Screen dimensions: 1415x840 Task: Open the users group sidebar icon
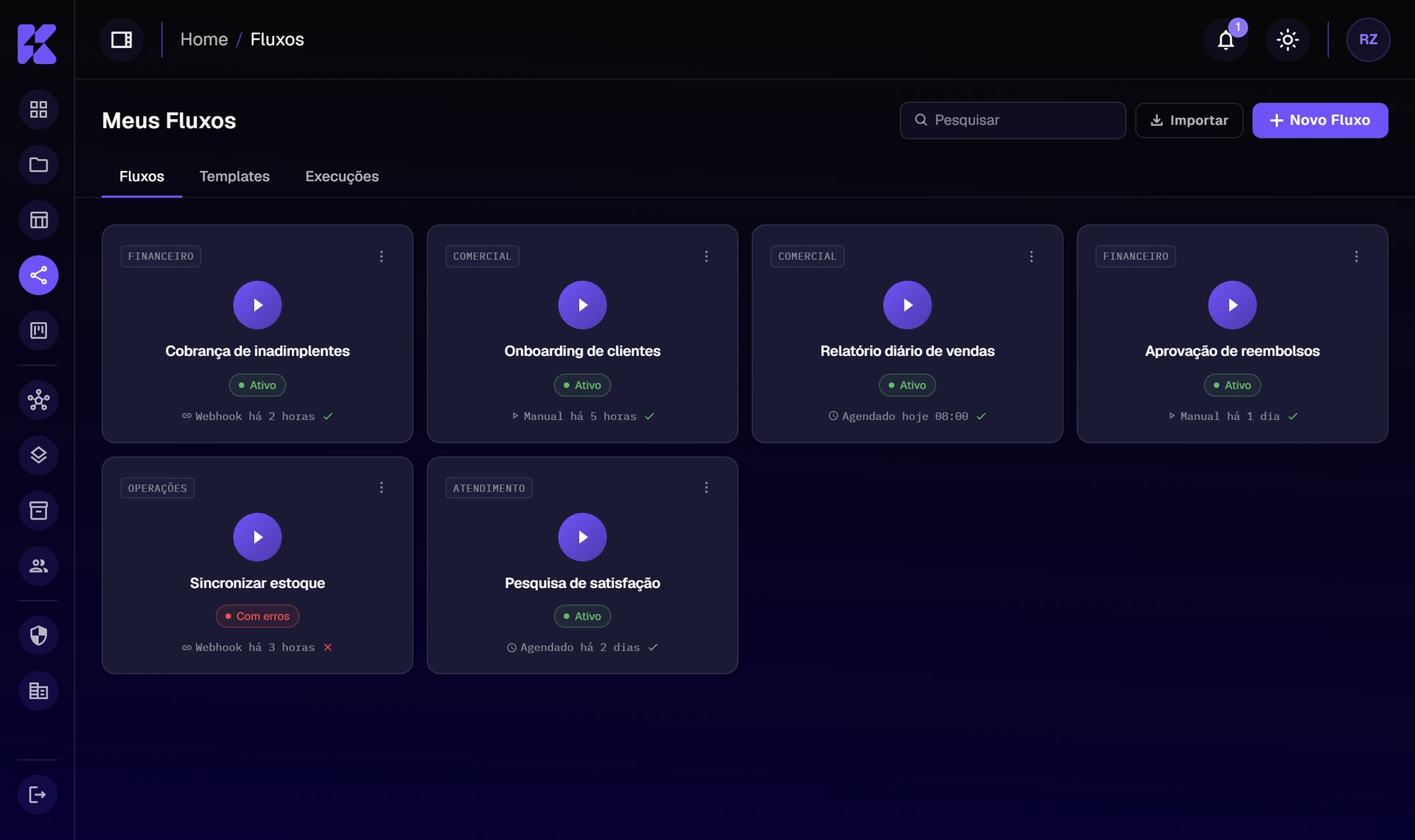[38, 566]
